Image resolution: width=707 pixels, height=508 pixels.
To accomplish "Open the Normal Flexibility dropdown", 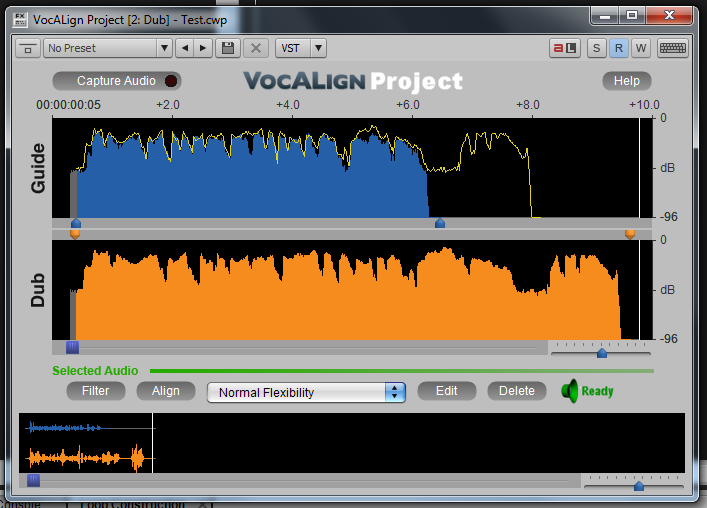I will [306, 392].
